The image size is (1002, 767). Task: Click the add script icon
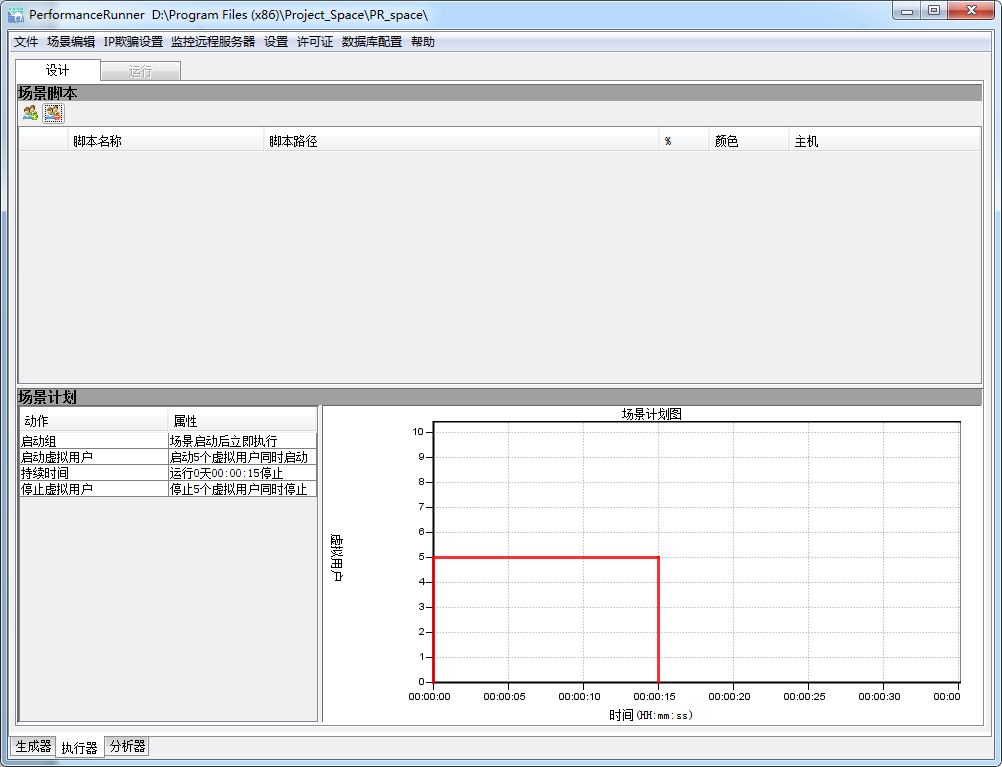(x=30, y=113)
